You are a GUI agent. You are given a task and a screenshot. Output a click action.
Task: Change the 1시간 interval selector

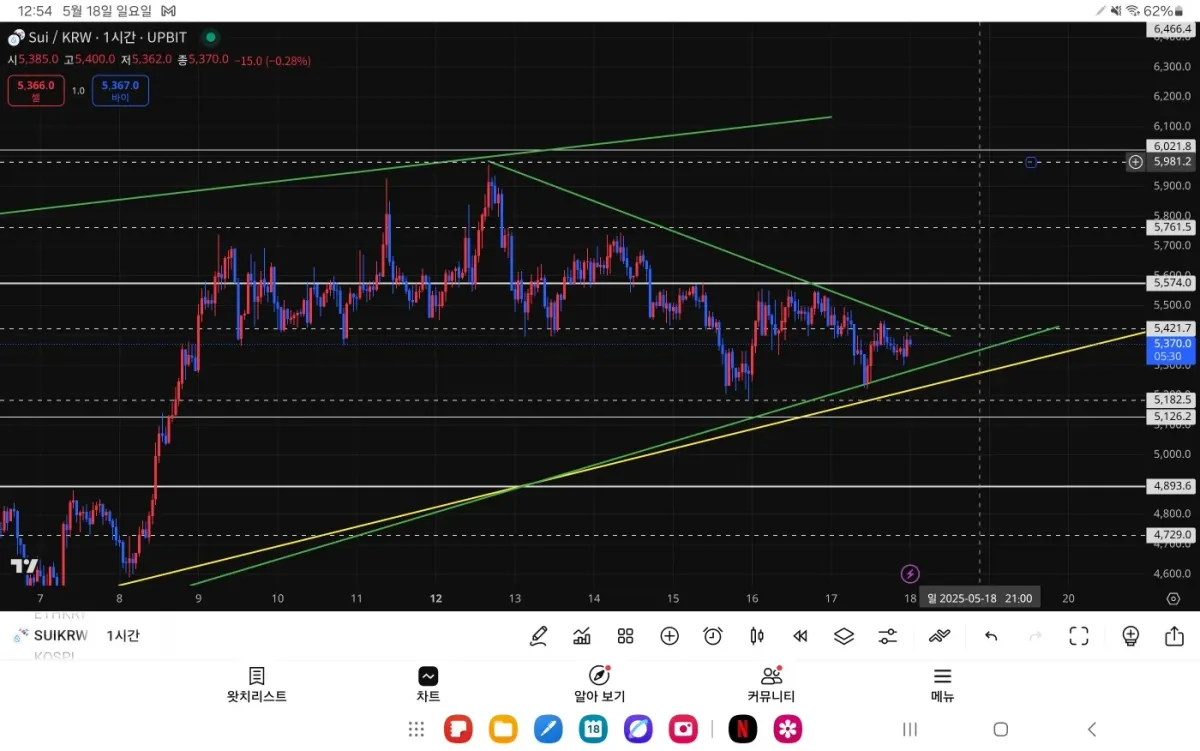[x=124, y=636]
